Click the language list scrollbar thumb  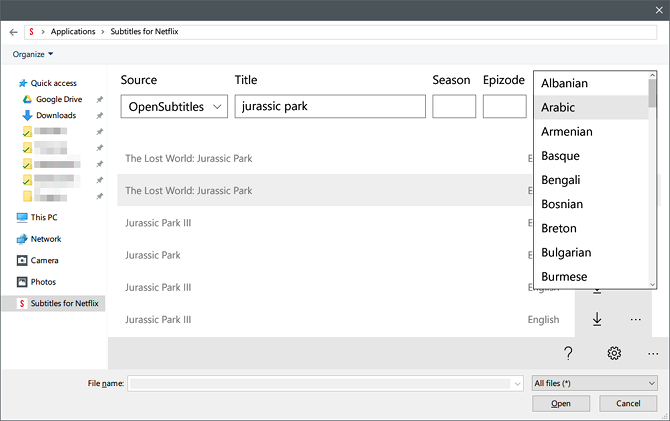pyautogui.click(x=652, y=93)
